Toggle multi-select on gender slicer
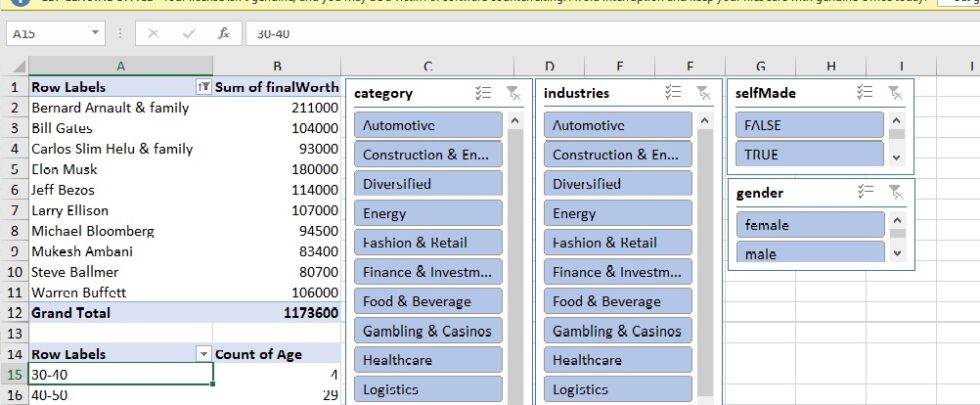Image resolution: width=980 pixels, height=405 pixels. click(x=865, y=192)
